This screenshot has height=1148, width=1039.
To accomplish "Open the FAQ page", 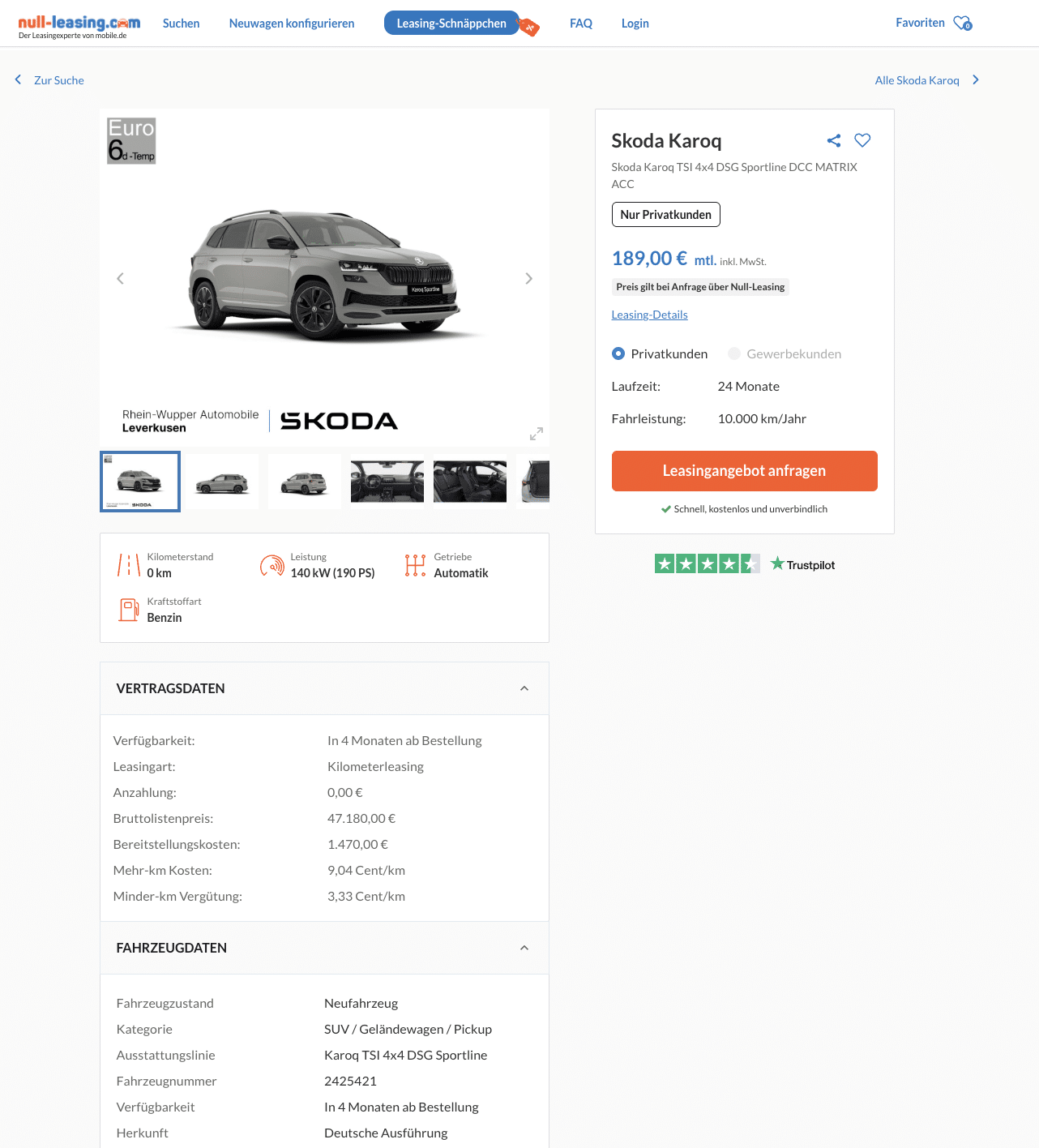I will coord(581,24).
